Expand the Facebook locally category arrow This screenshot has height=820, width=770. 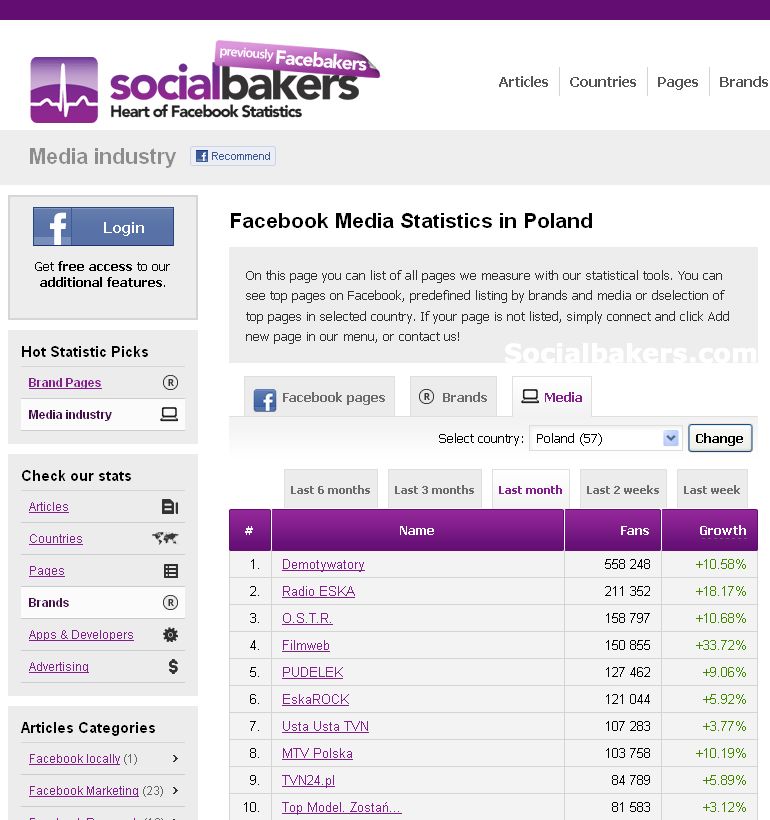pyautogui.click(x=175, y=759)
